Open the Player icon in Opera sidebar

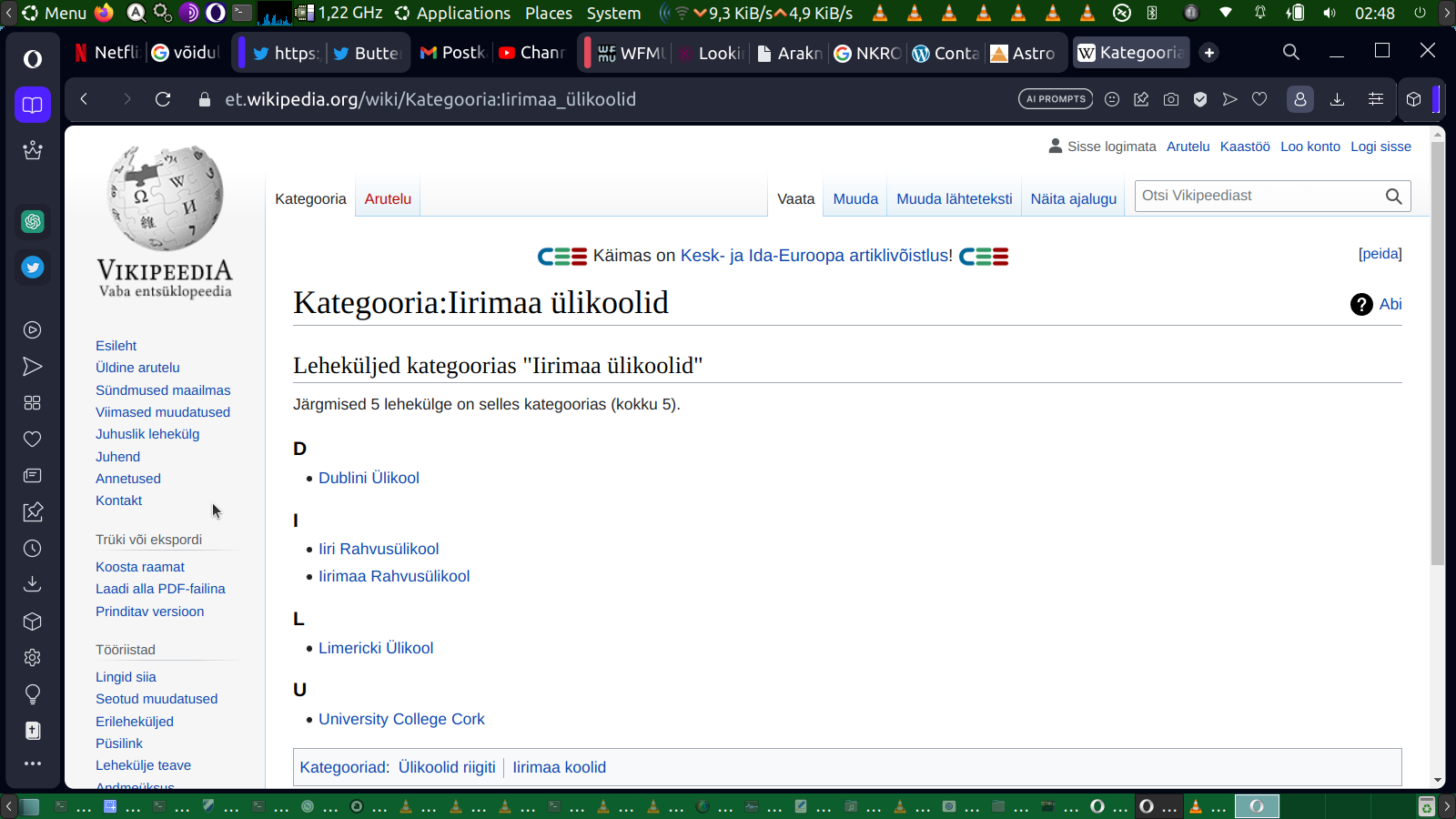coord(33,330)
